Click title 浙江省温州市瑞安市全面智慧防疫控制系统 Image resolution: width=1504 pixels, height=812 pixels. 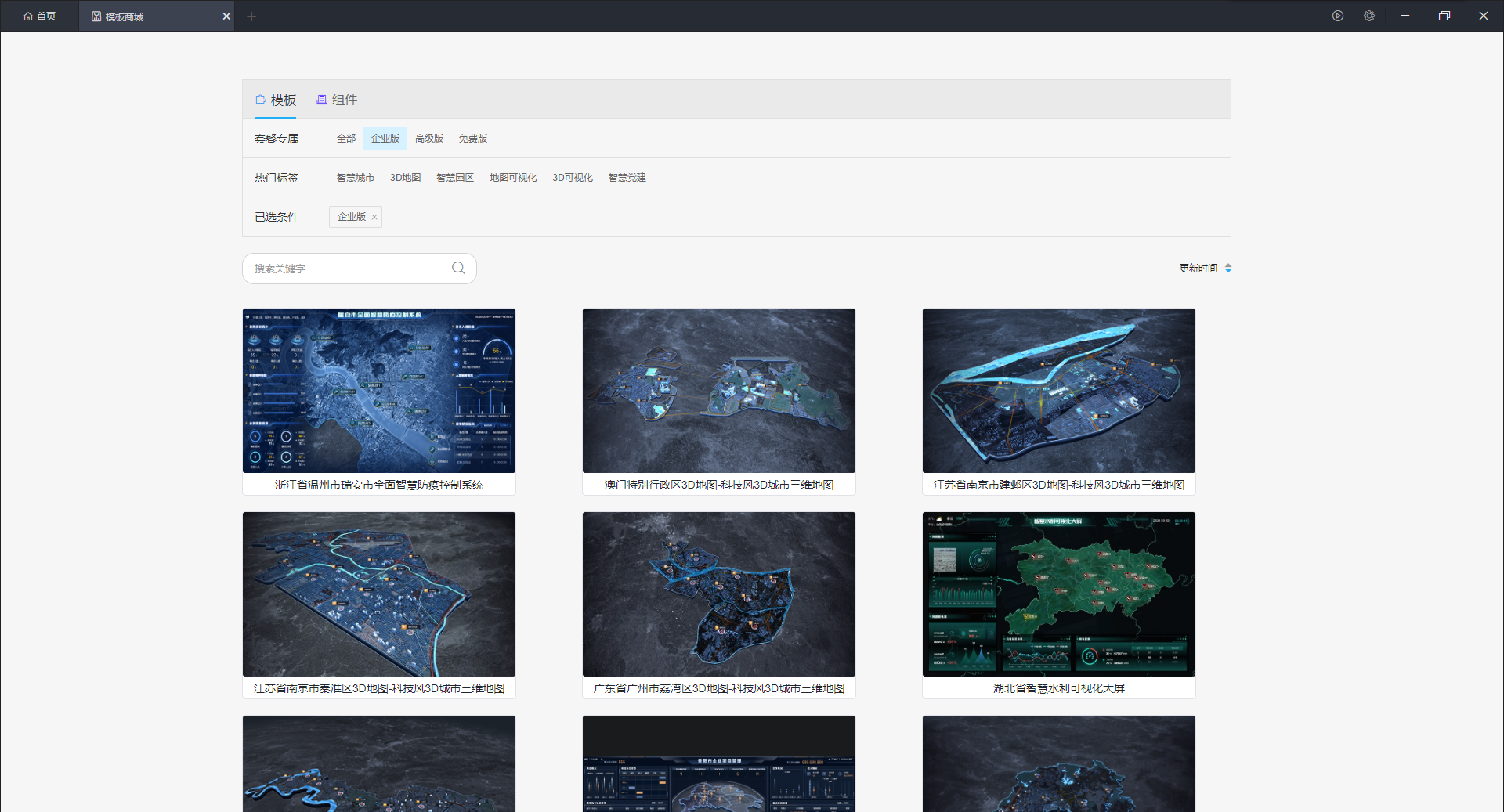tap(379, 485)
